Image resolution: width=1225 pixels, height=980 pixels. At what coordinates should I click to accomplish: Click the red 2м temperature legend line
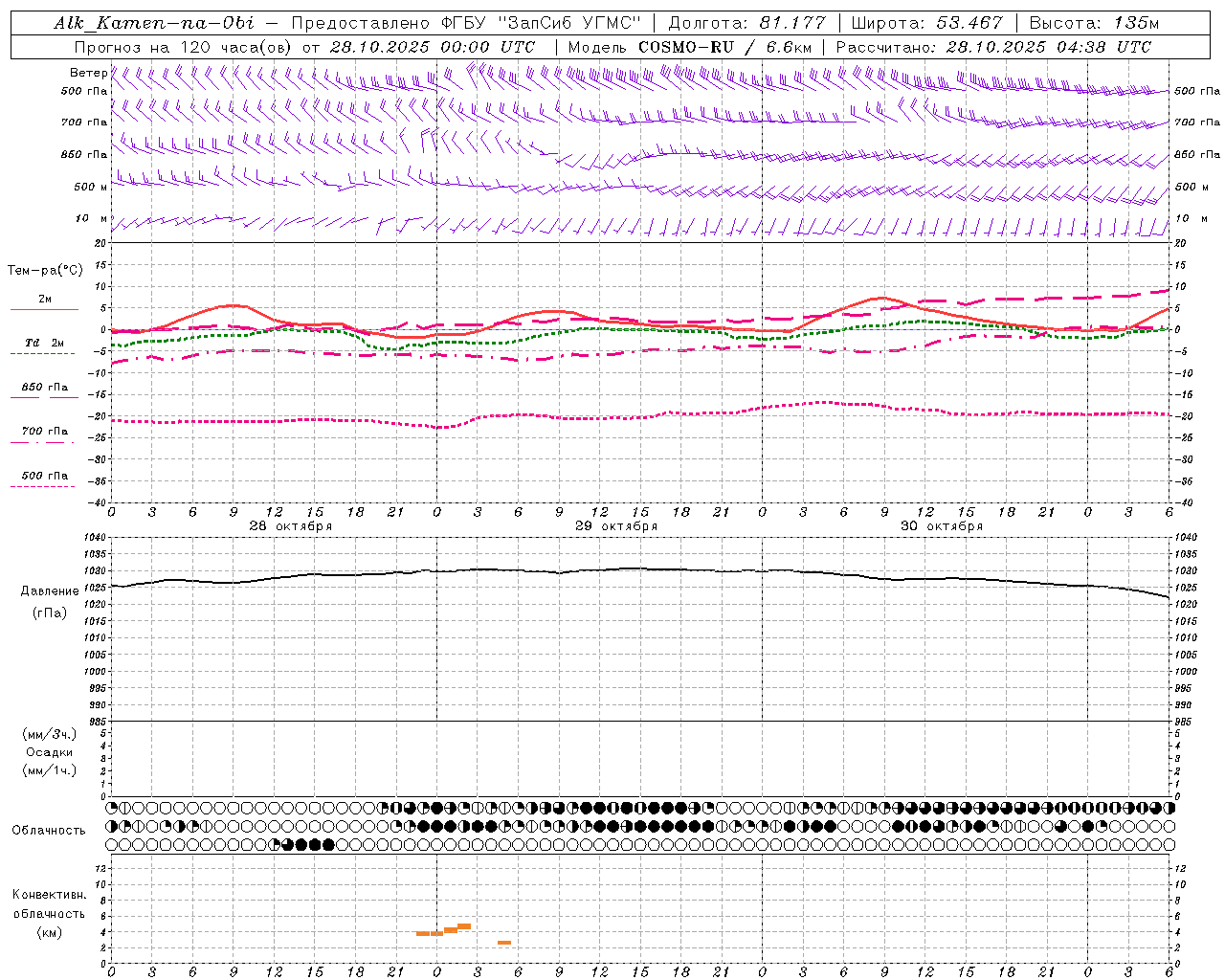[44, 309]
